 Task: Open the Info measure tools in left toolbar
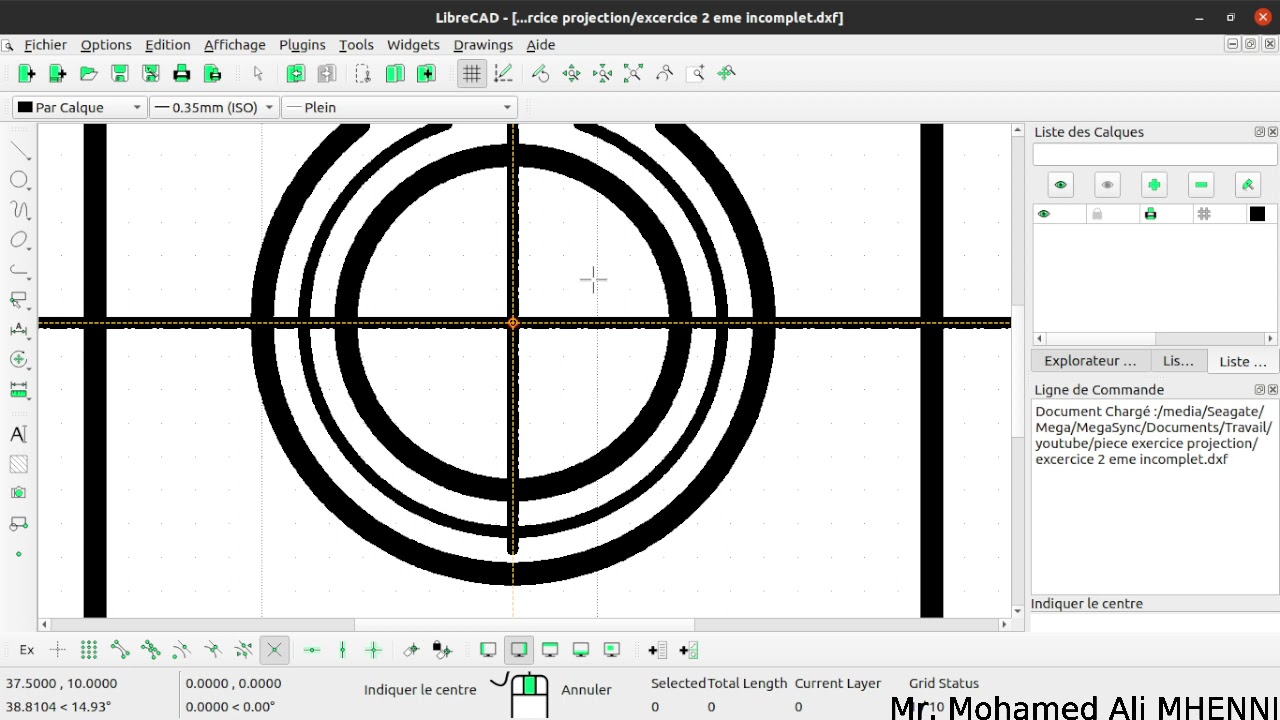click(19, 389)
